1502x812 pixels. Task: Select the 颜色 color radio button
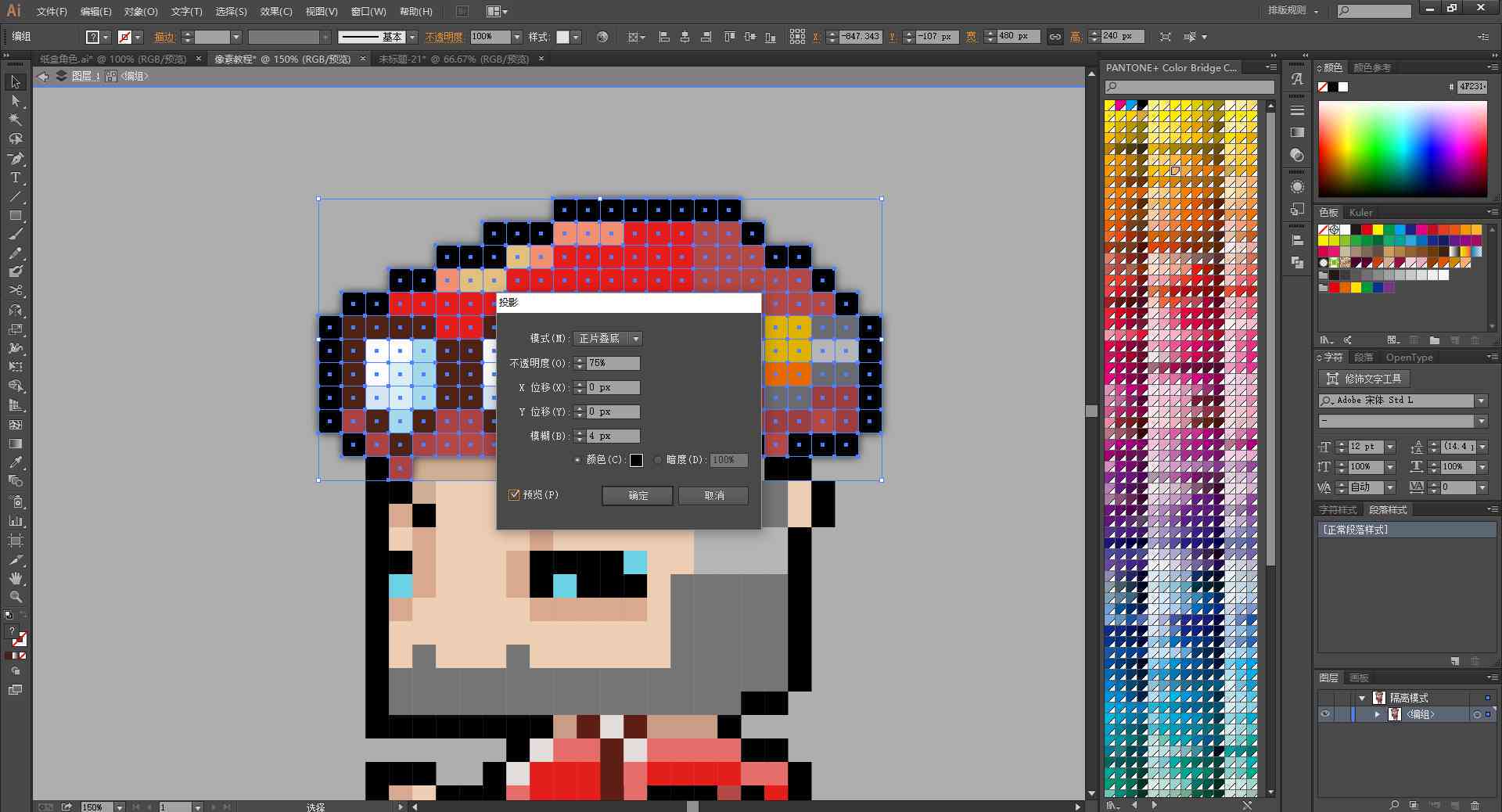click(x=577, y=460)
